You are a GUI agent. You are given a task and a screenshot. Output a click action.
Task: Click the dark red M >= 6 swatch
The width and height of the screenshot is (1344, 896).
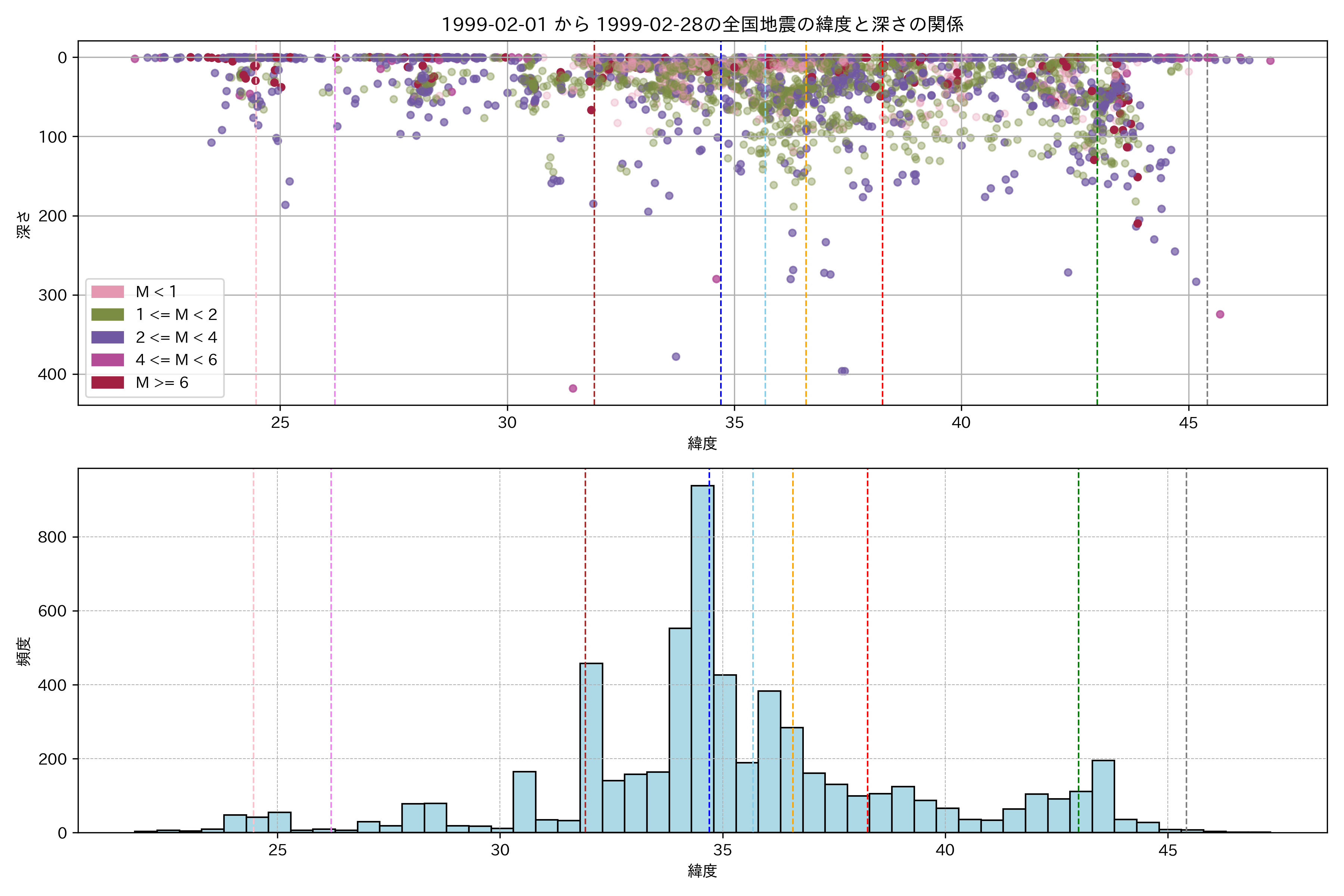pyautogui.click(x=108, y=383)
